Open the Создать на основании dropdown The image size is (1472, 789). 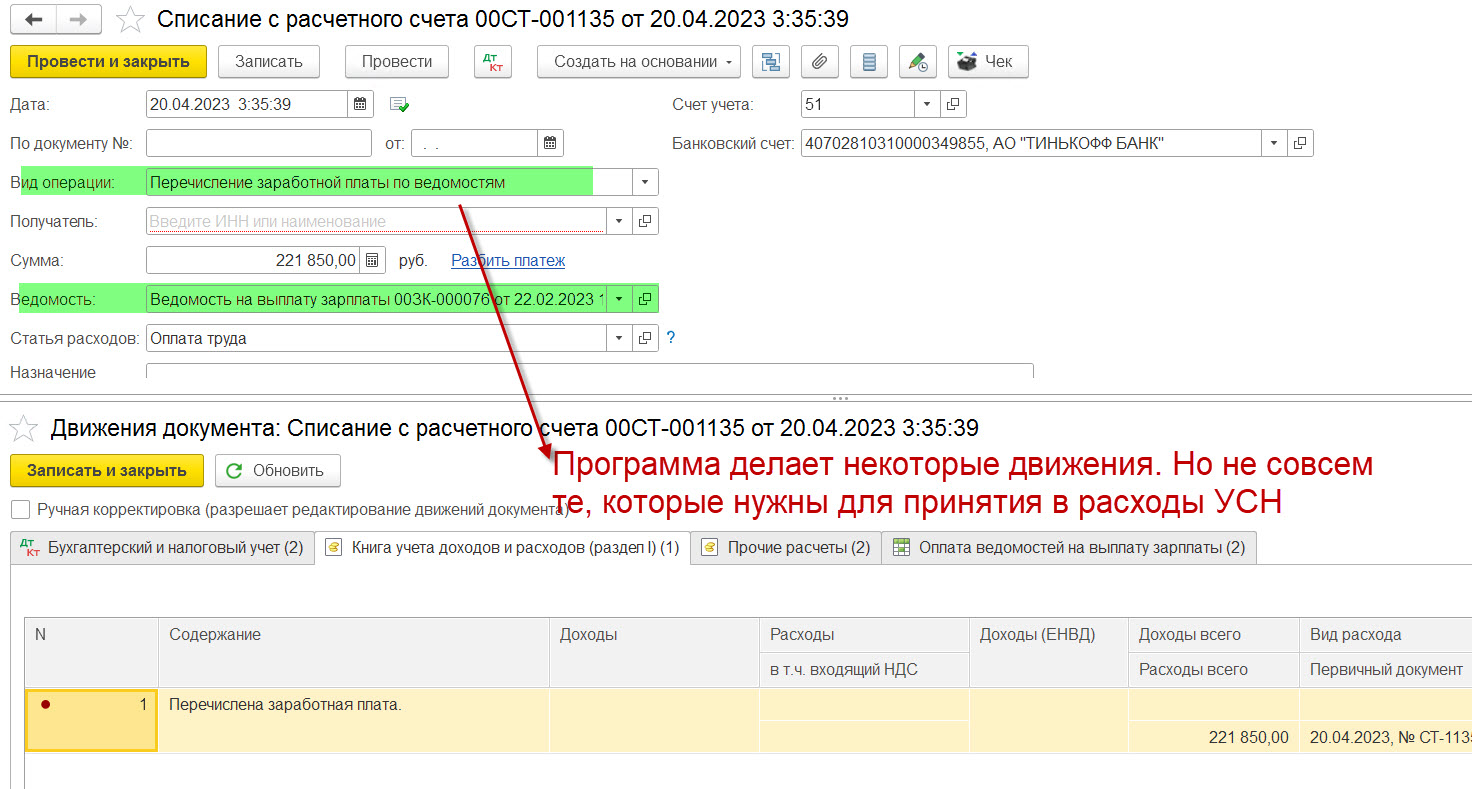pos(638,62)
